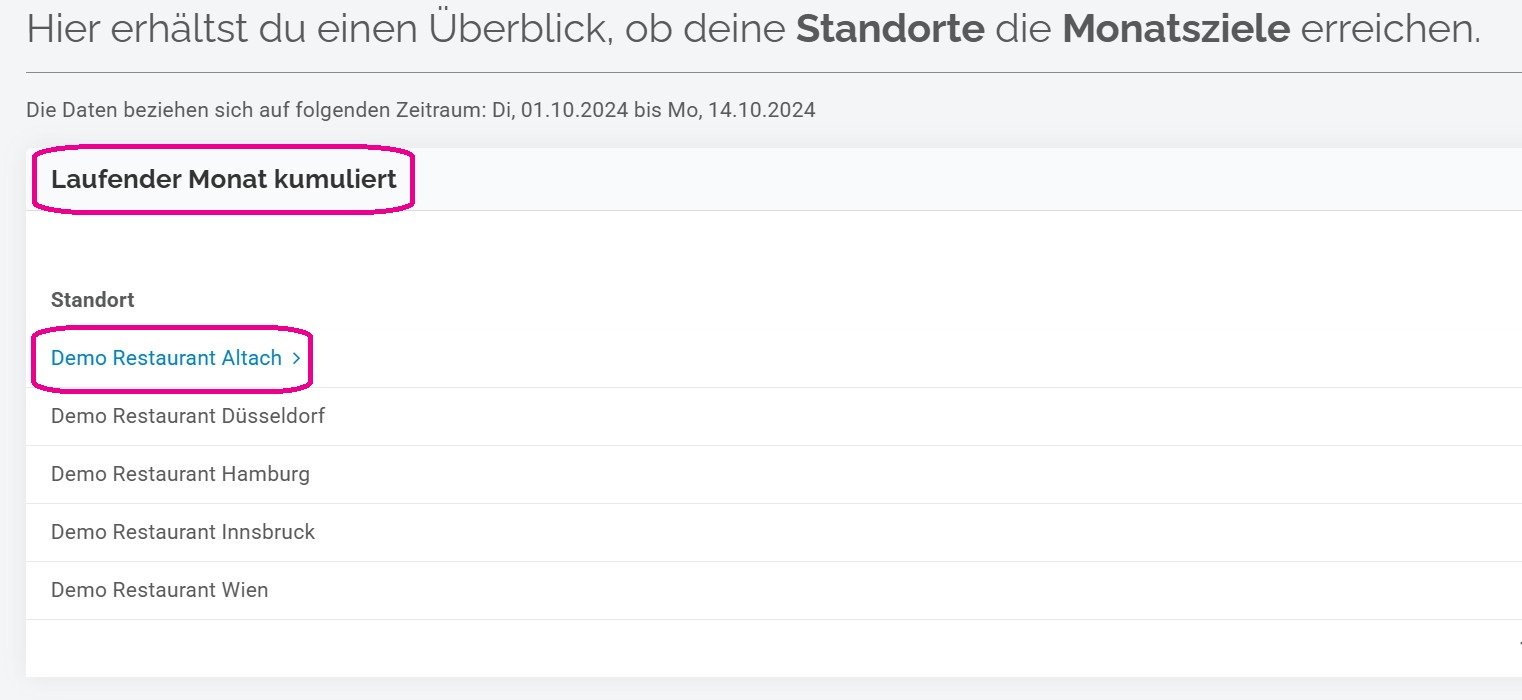Click the Laufender Monat kumuliert panel title

click(x=224, y=180)
